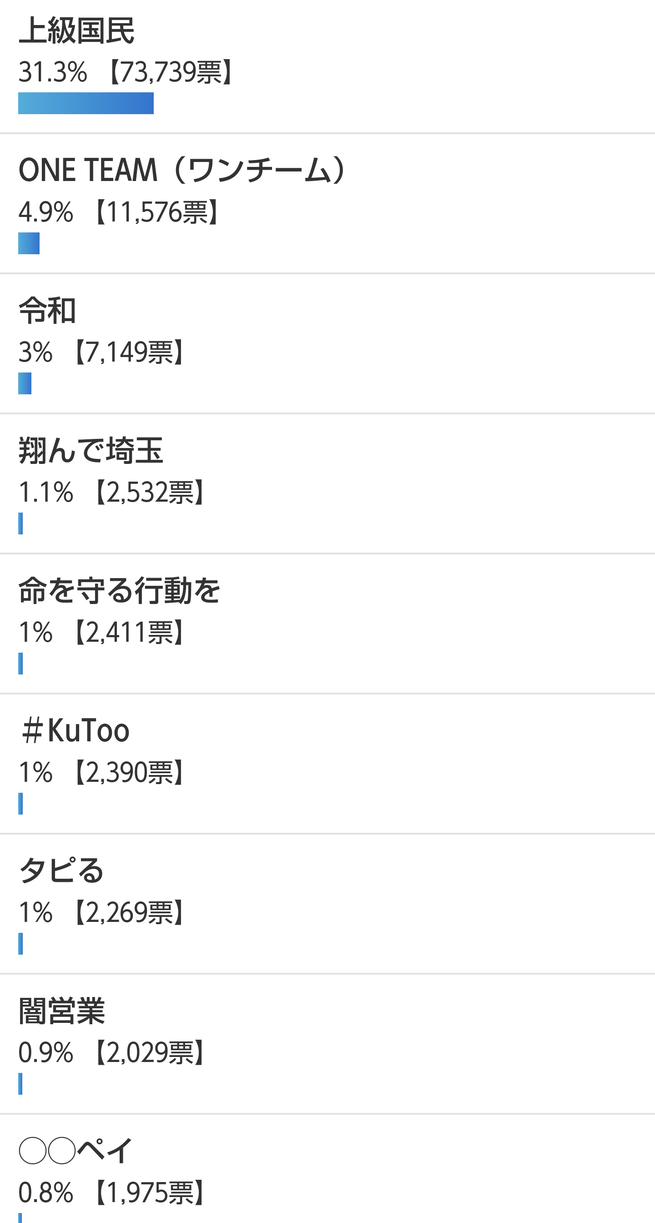
Task: Click the 0.9% 2,029票 result line
Action: tap(112, 1053)
